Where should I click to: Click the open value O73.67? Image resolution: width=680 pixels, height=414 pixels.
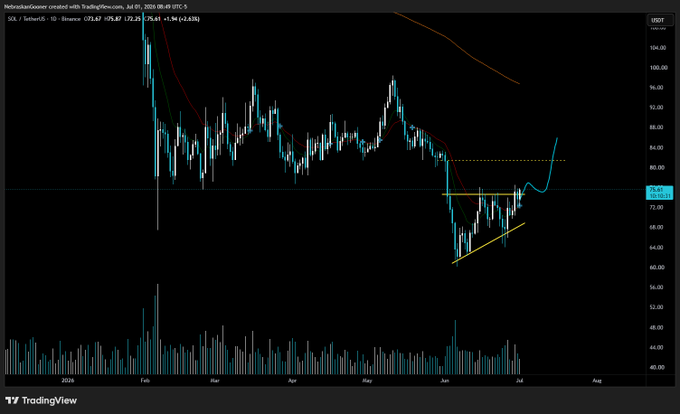[x=92, y=19]
